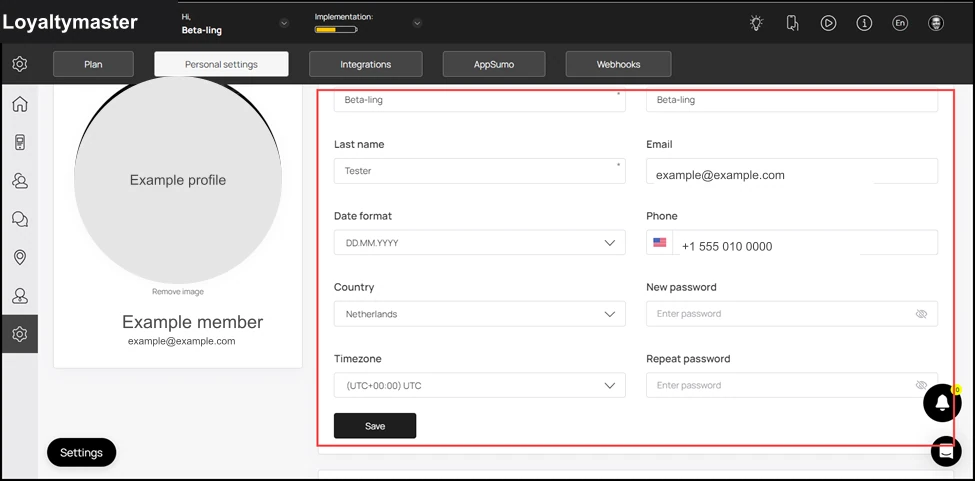Open the user avatar menu
Viewport: 975px width, 481px height.
[x=936, y=24]
